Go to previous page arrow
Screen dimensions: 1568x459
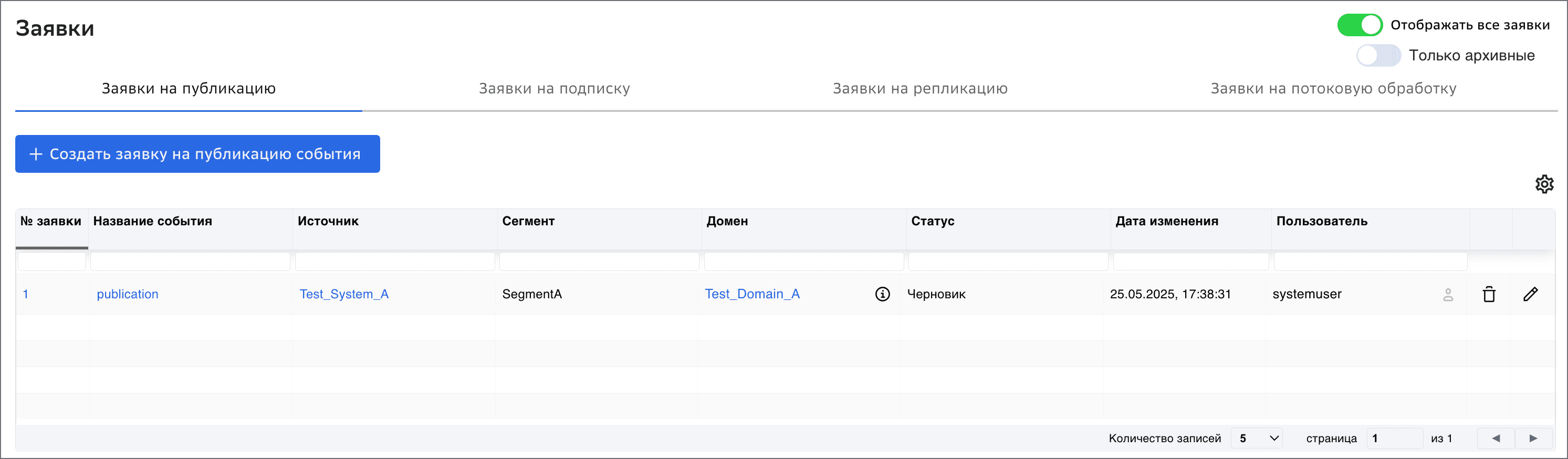(x=1496, y=437)
